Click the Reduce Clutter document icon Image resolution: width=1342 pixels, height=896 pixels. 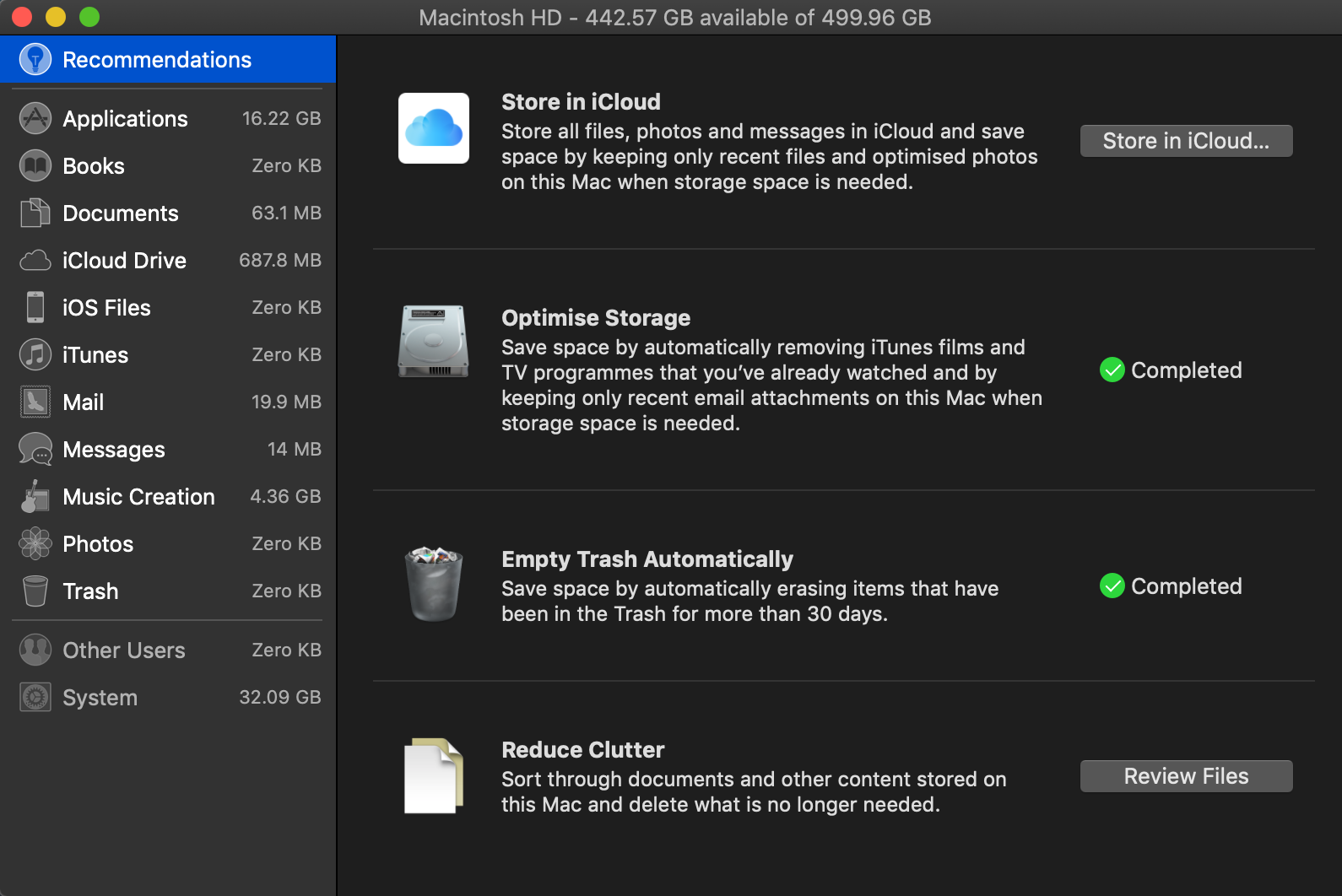(434, 776)
